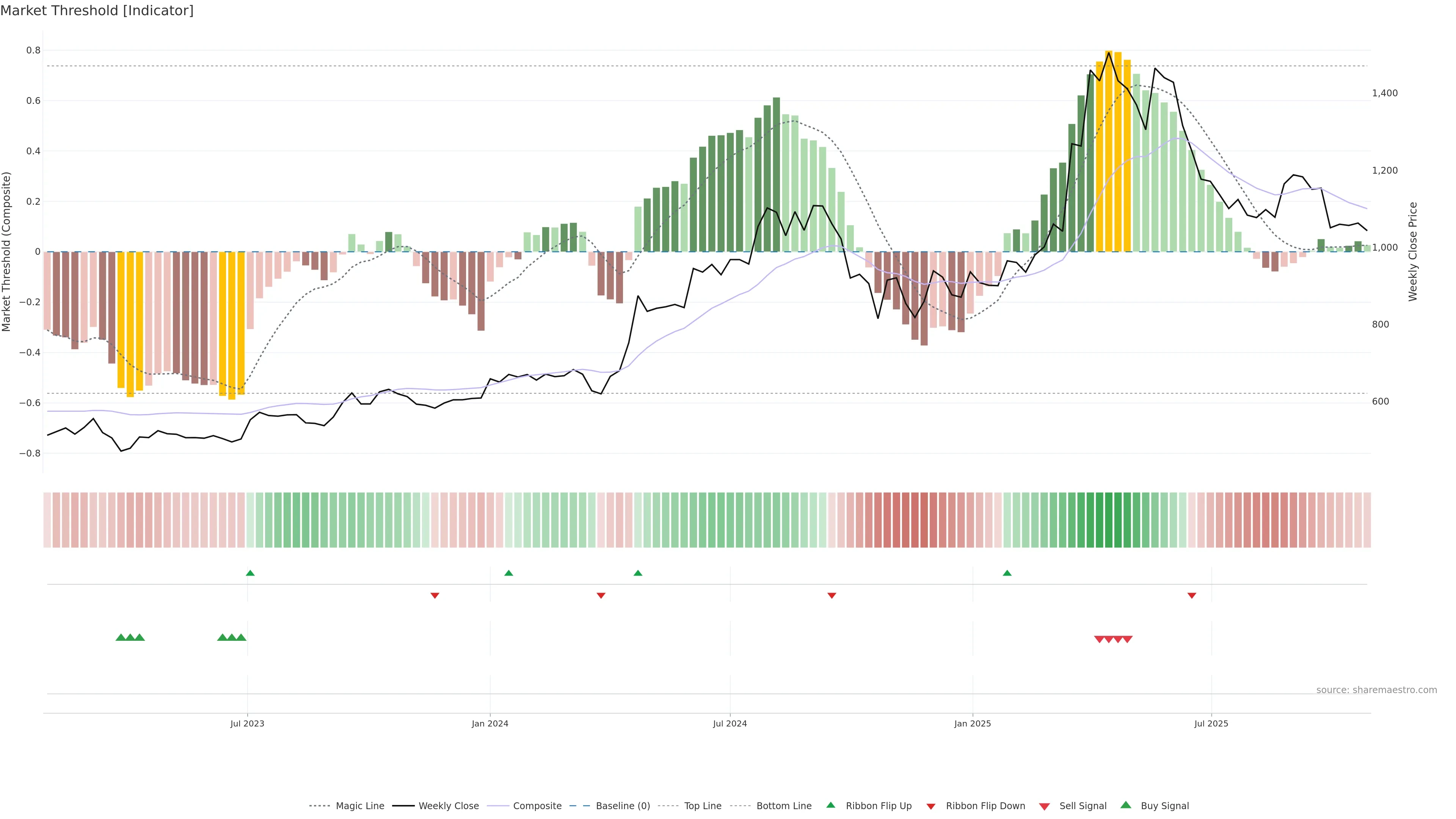Click the Buy Signal legend marker icon
Screen dimensions: 1456x819
point(1125,805)
